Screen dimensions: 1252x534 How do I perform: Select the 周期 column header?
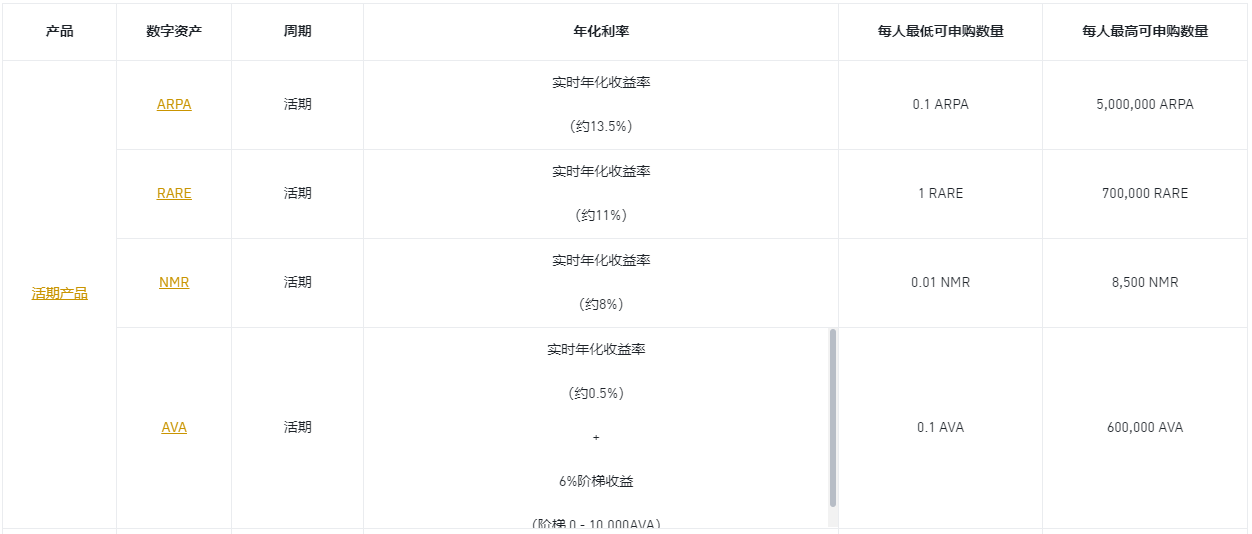297,31
